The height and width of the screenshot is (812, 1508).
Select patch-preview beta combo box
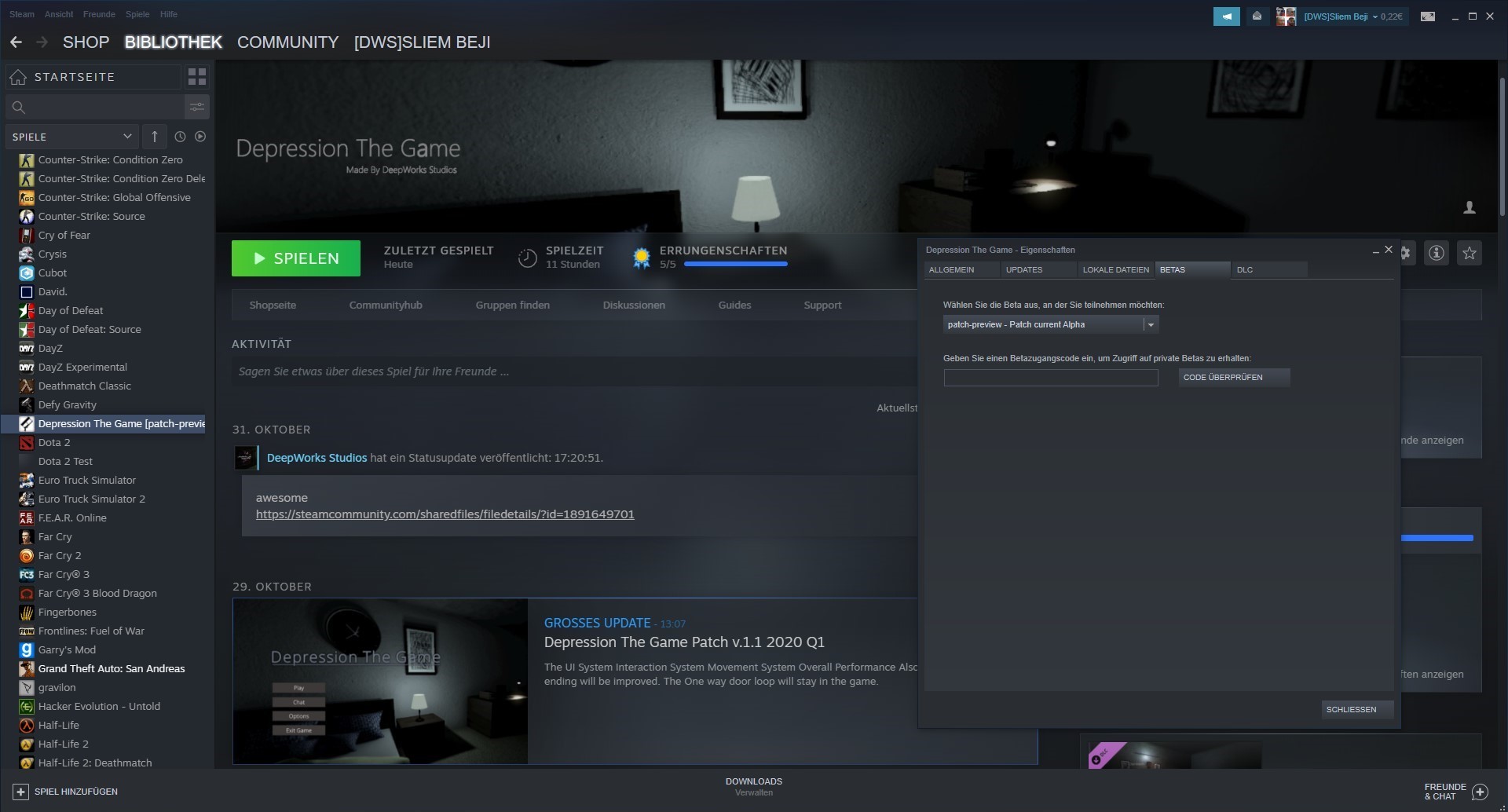(x=1051, y=324)
